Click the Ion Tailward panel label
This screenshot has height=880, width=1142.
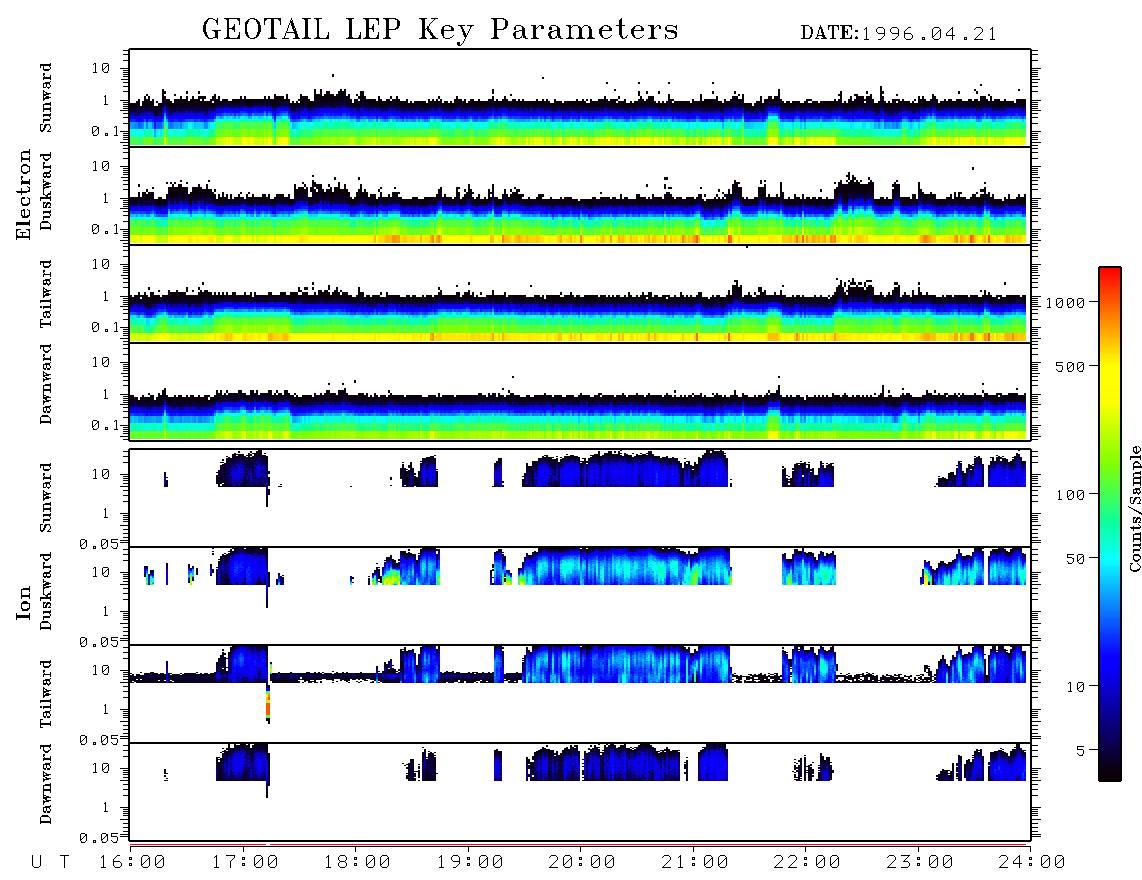click(46, 694)
